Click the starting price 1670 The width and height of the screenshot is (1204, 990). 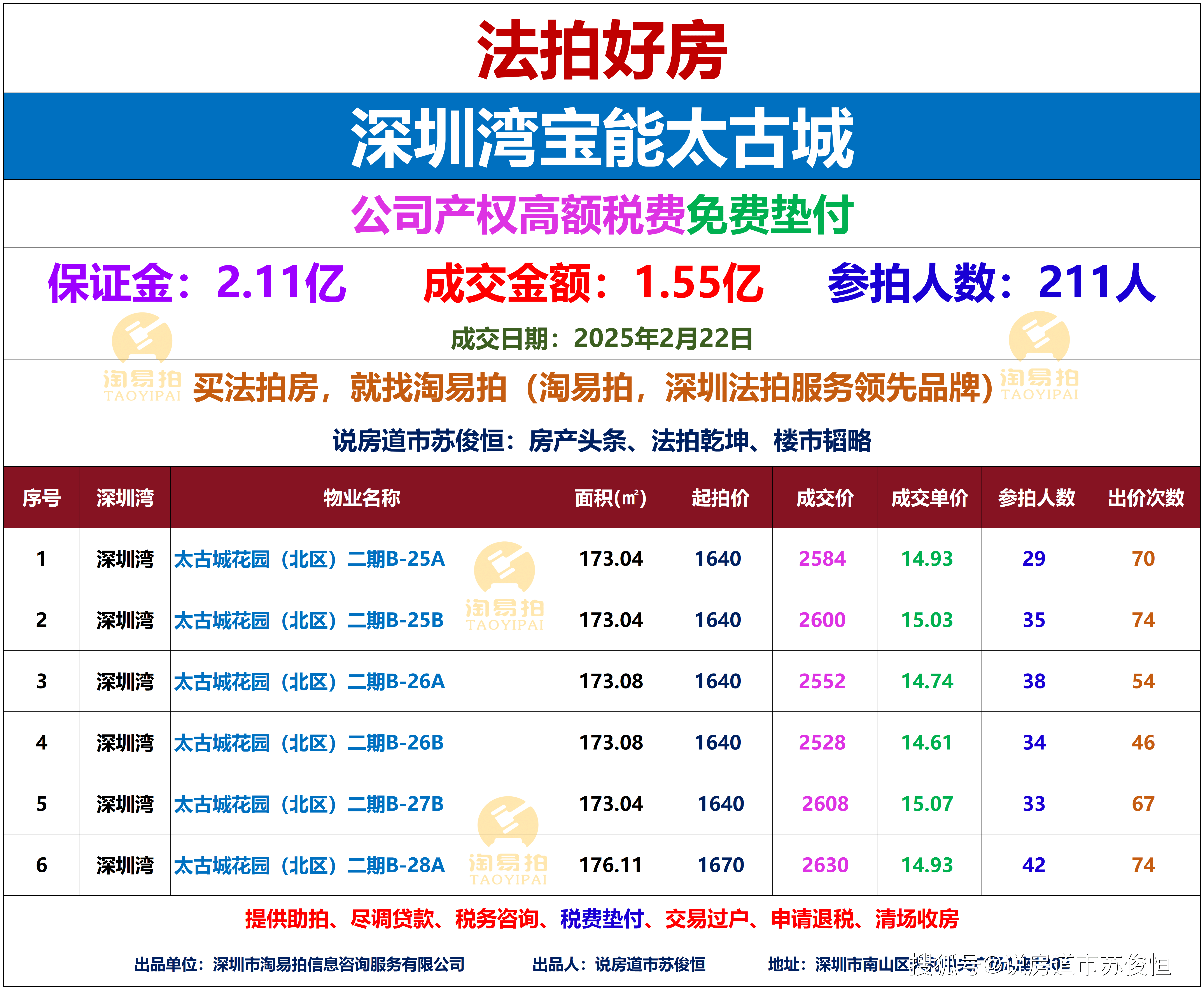click(721, 865)
